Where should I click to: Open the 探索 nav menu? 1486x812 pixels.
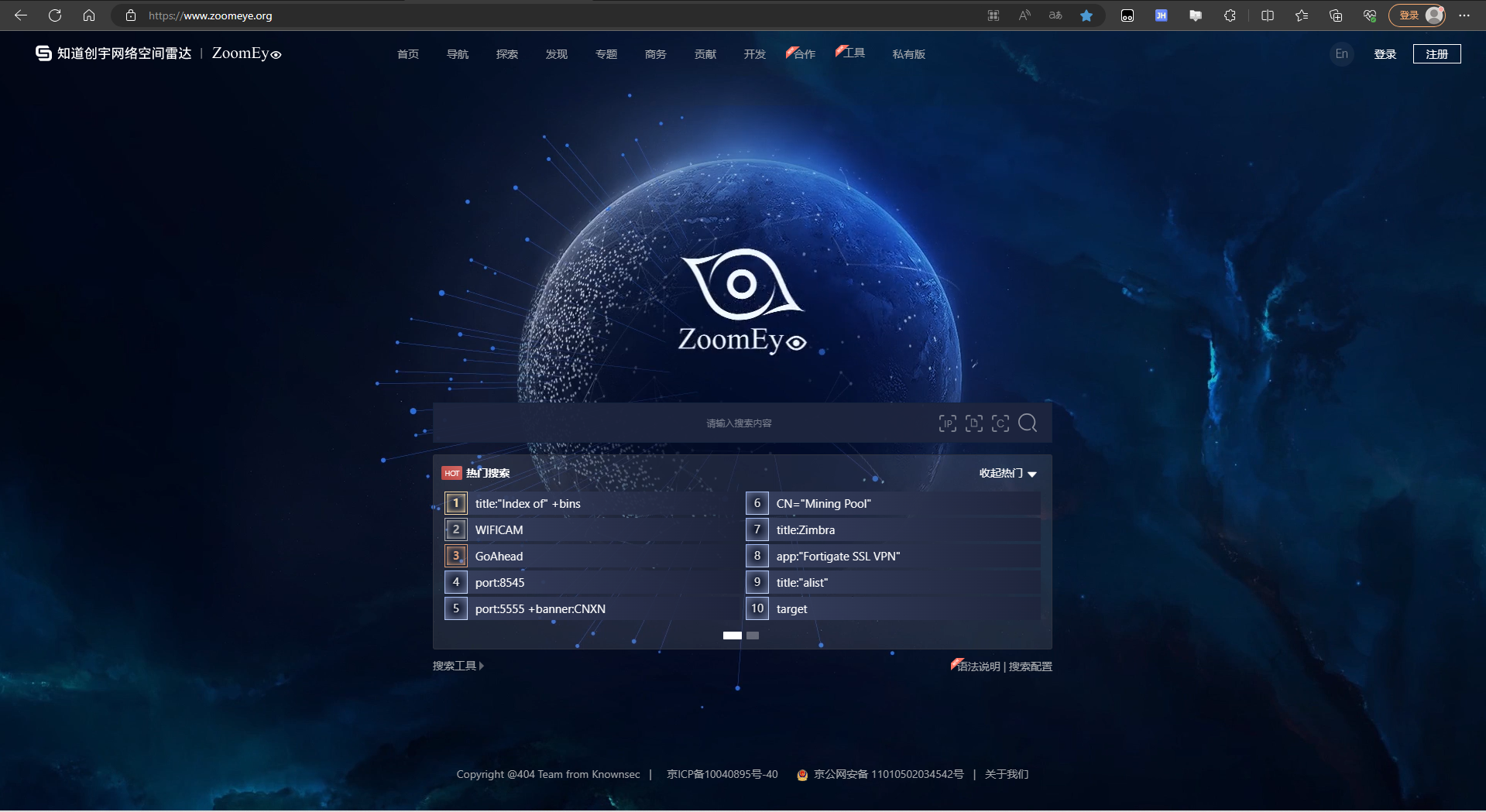click(507, 54)
